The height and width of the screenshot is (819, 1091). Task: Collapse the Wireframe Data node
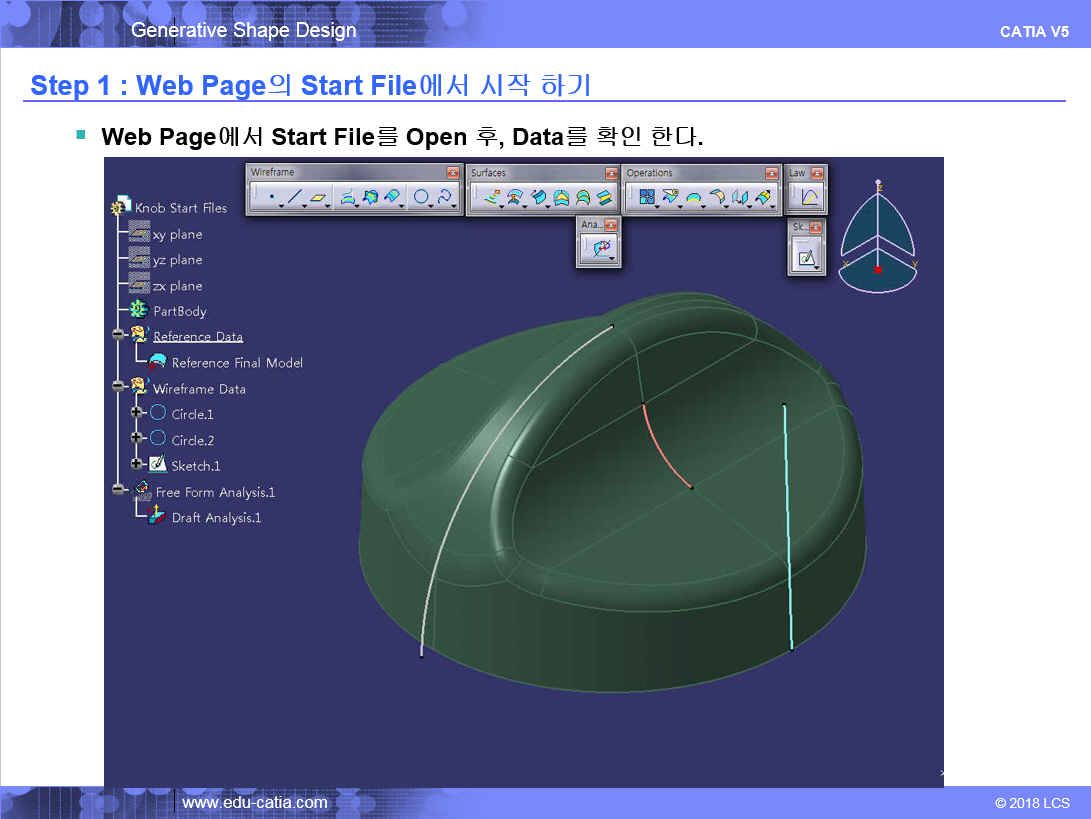[x=118, y=387]
